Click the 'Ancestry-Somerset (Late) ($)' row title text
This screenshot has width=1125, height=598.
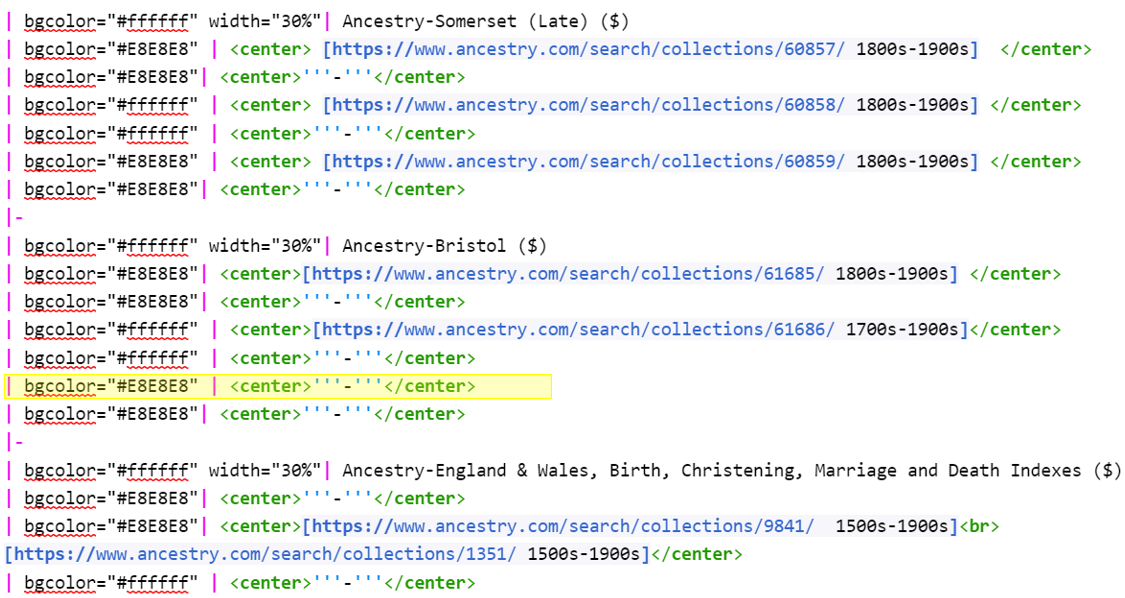click(x=486, y=22)
